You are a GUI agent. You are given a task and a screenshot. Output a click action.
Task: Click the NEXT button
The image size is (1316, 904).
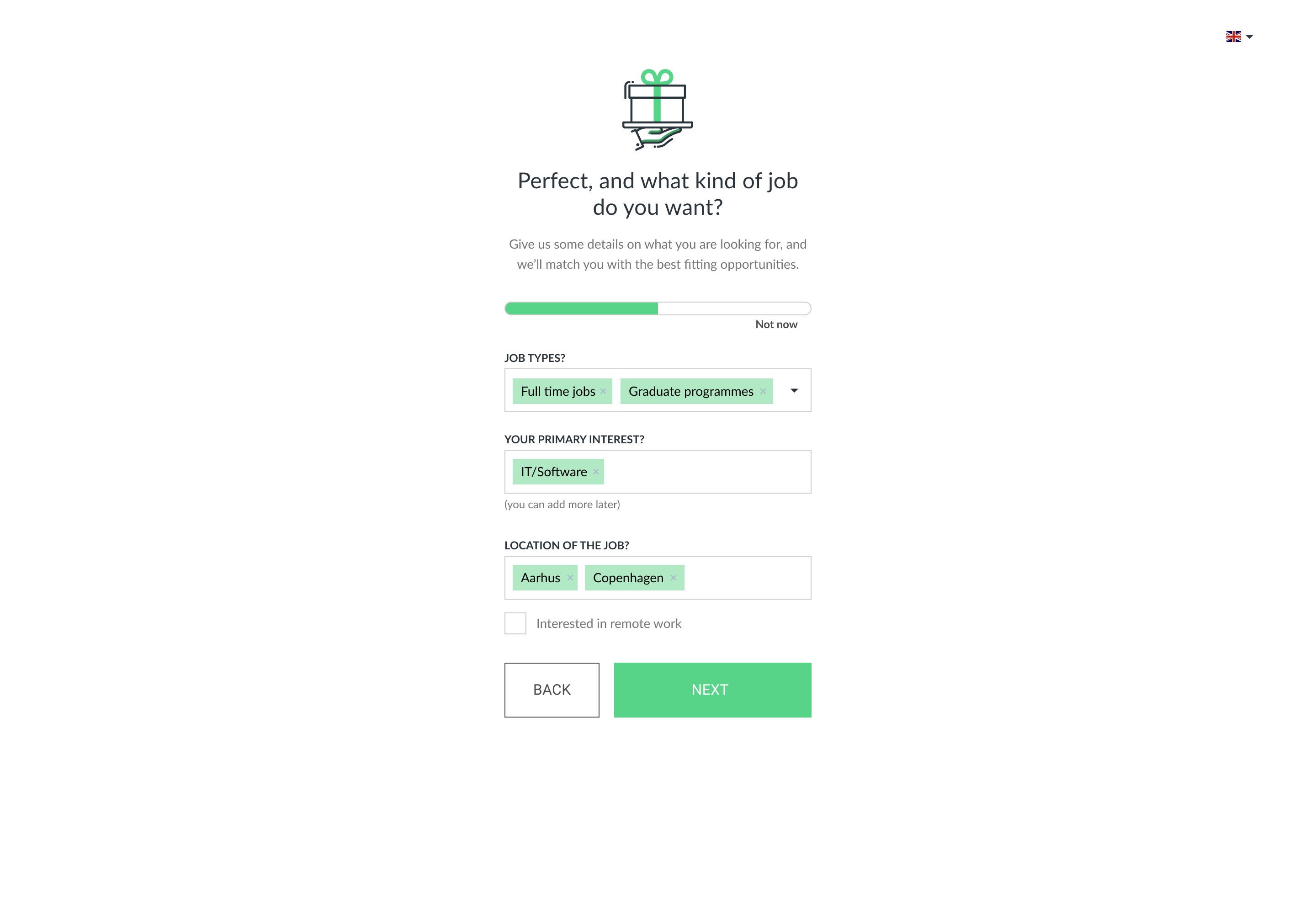point(712,690)
